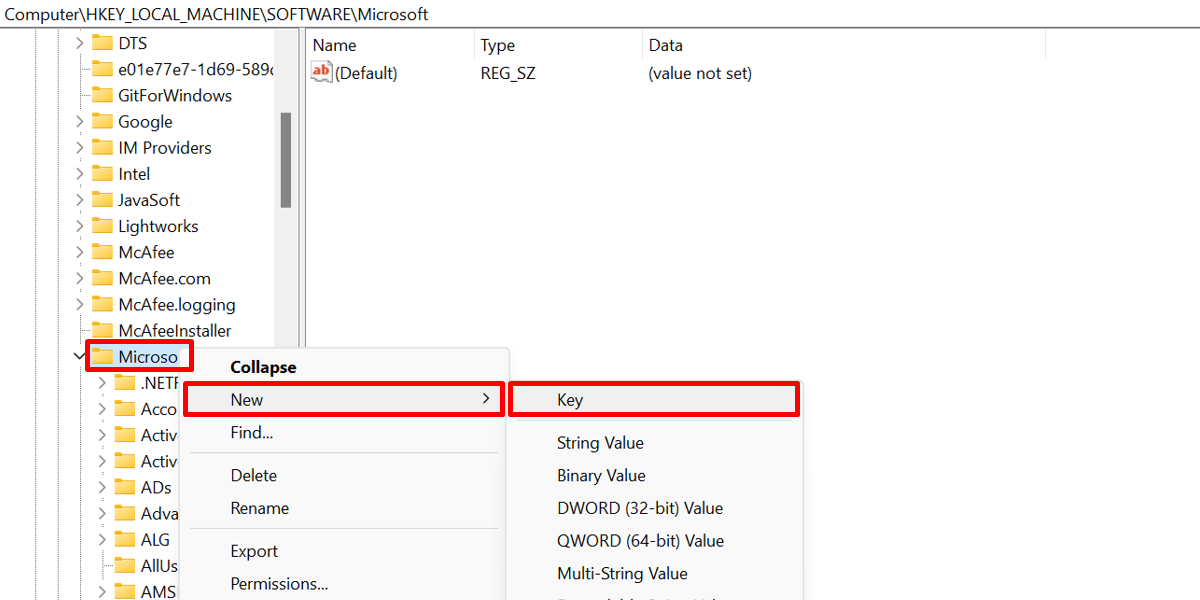1200x600 pixels.
Task: Select Find... in the context menu
Action: [250, 432]
